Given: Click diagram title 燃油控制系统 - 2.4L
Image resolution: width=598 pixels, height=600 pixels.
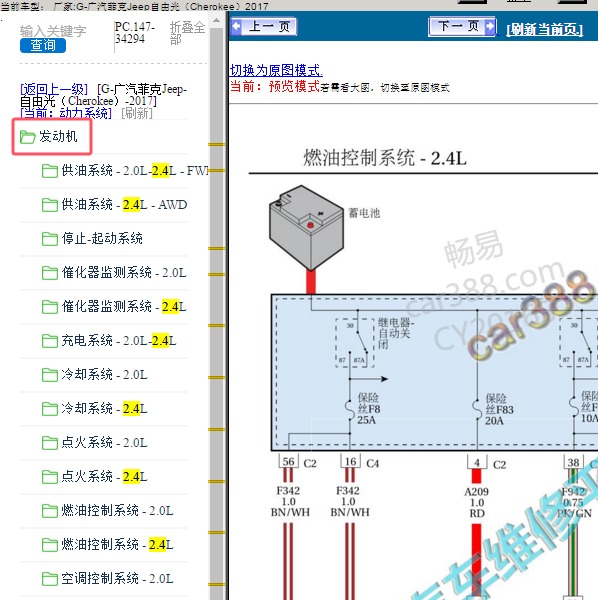Looking at the screenshot, I should click(385, 158).
